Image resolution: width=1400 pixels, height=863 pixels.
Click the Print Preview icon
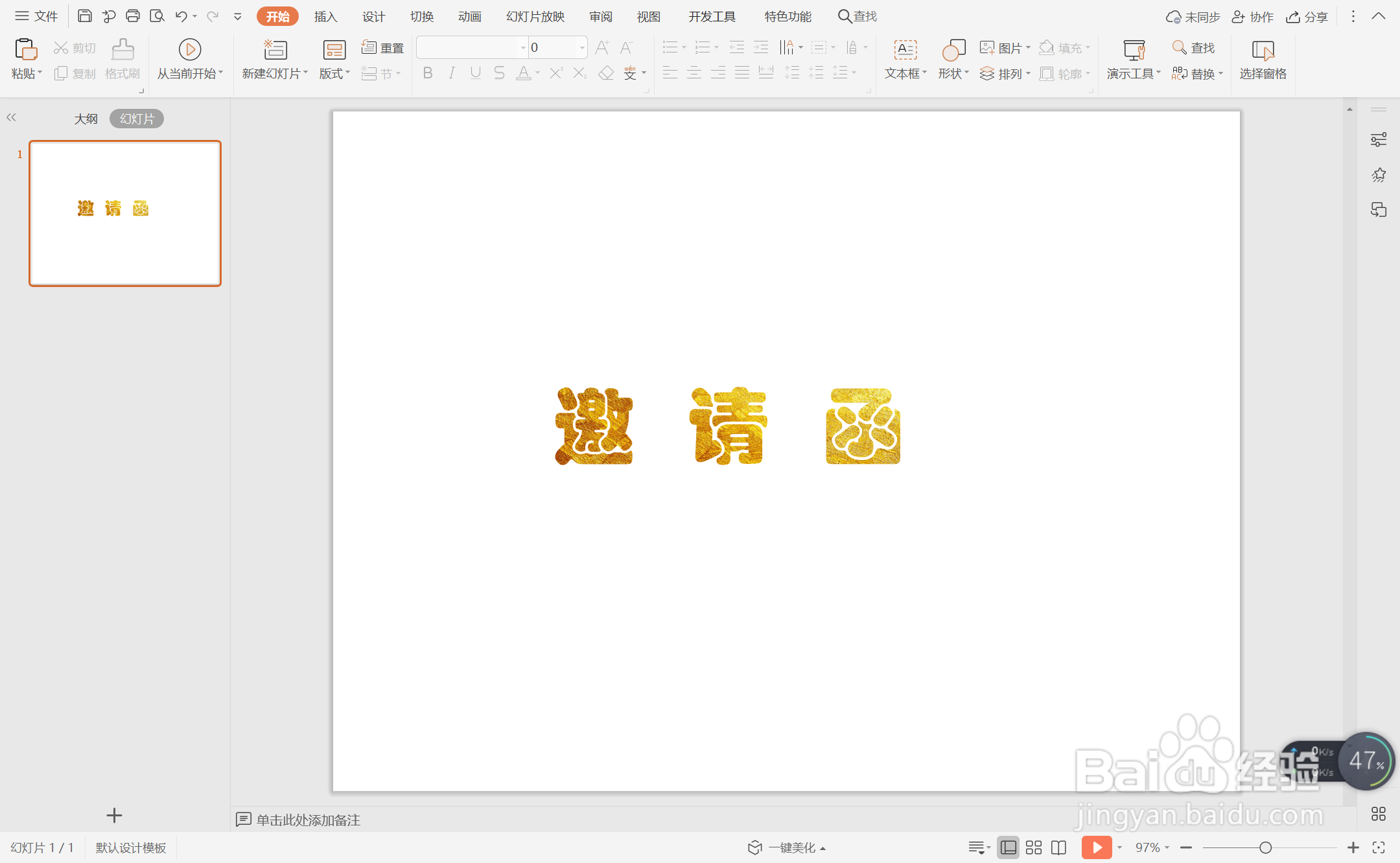(157, 16)
